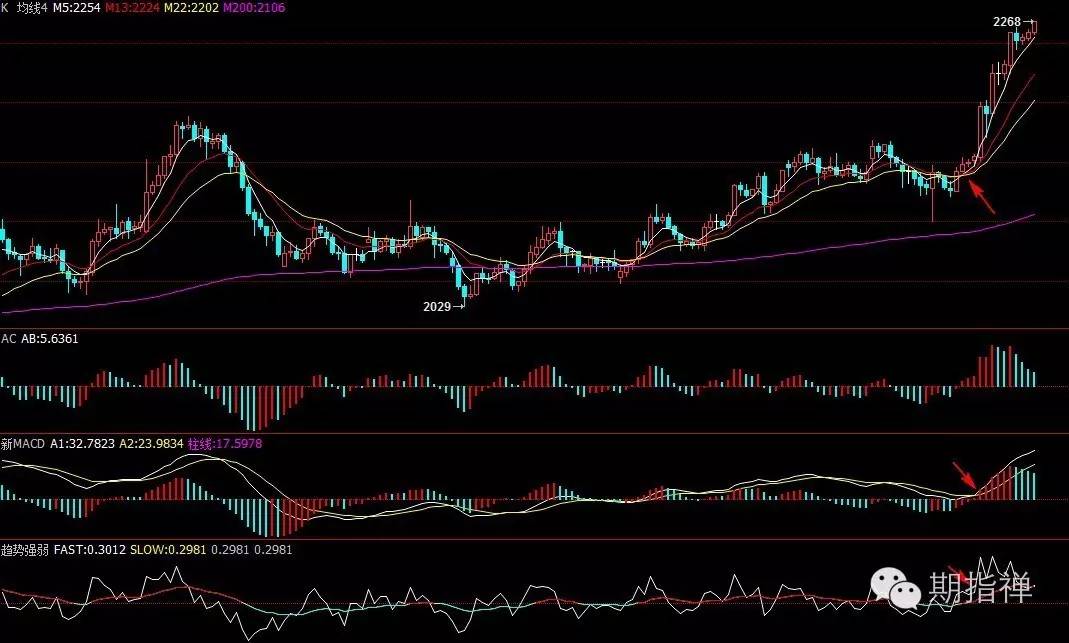Select the A1:32.7823 MACD value
1069x643 pixels.
(x=82, y=444)
